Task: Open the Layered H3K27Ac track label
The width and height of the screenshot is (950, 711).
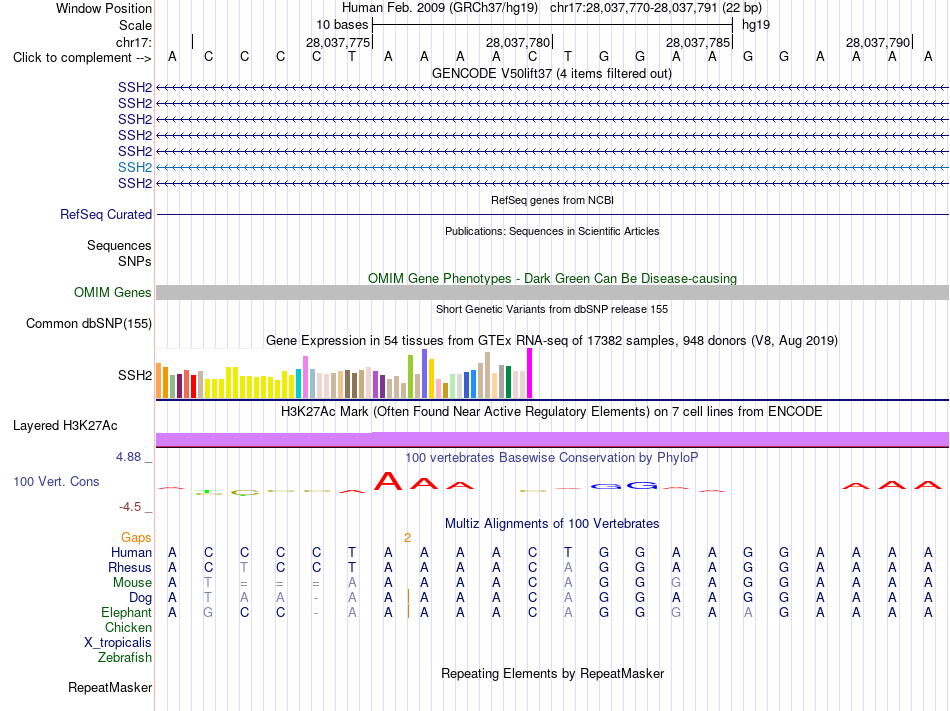Action: (65, 426)
